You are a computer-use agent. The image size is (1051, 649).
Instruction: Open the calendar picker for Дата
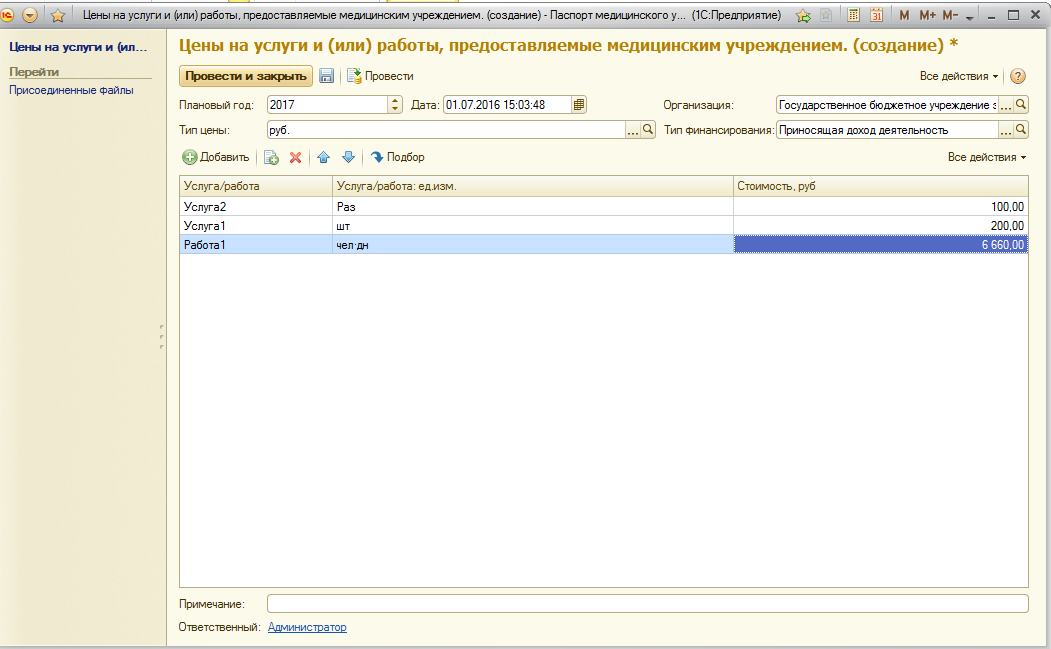pyautogui.click(x=579, y=104)
